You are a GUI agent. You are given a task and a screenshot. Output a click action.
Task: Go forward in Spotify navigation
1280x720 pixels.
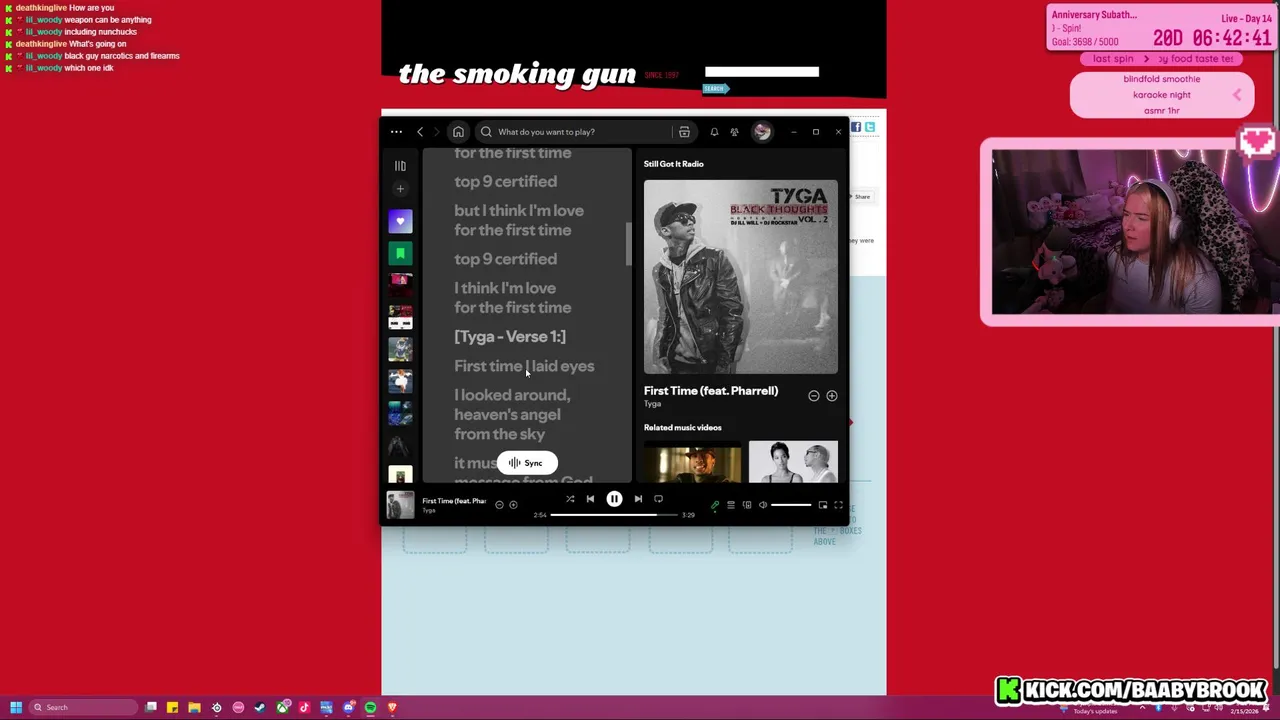(437, 132)
